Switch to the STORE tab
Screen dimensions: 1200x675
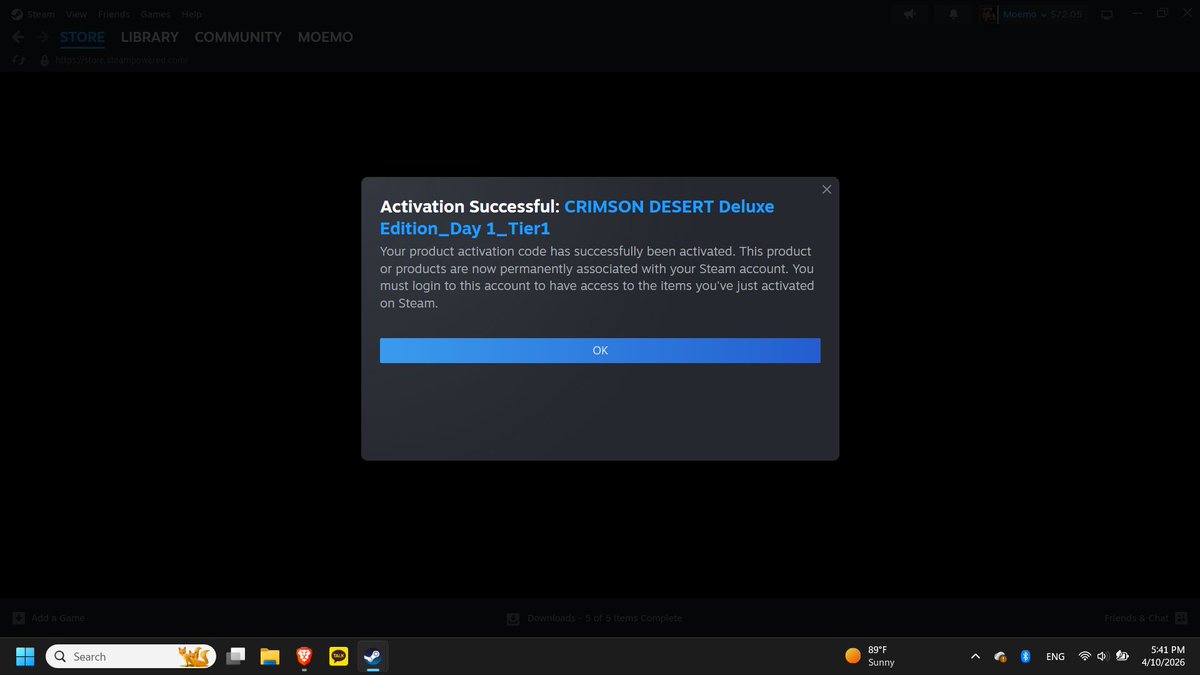(x=82, y=37)
